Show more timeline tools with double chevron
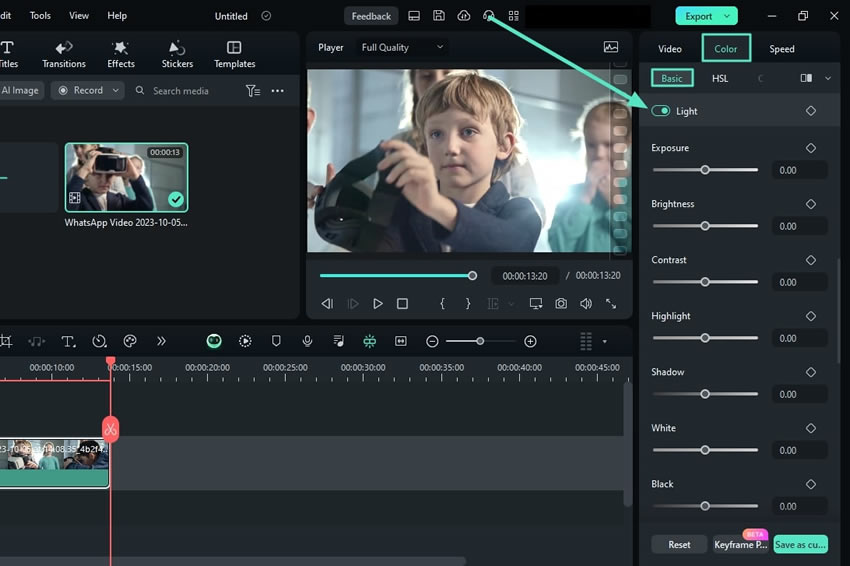 [x=161, y=341]
